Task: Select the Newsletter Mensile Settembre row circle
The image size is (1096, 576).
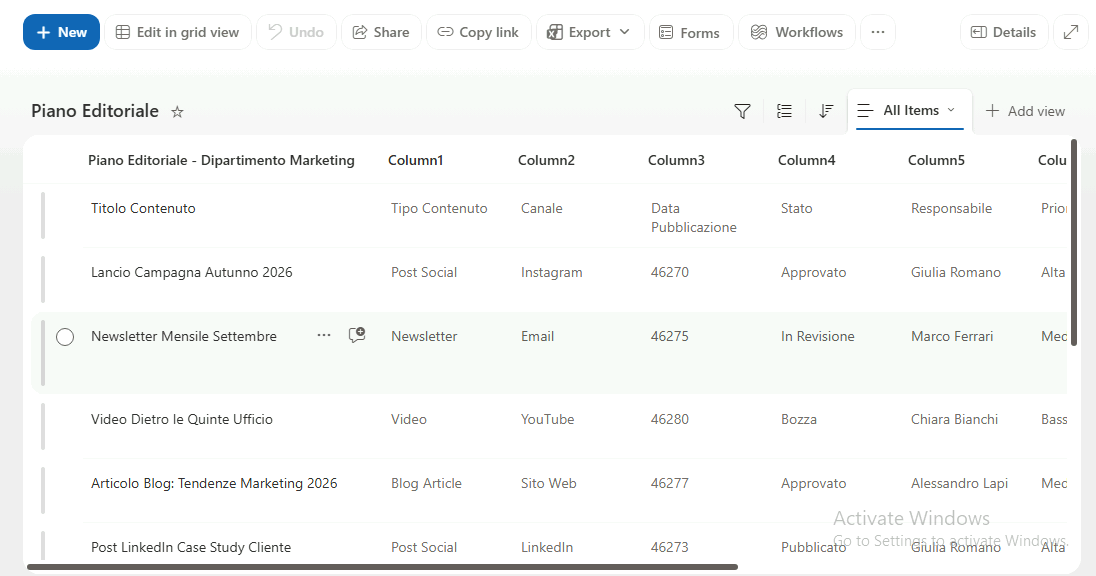Action: [65, 337]
